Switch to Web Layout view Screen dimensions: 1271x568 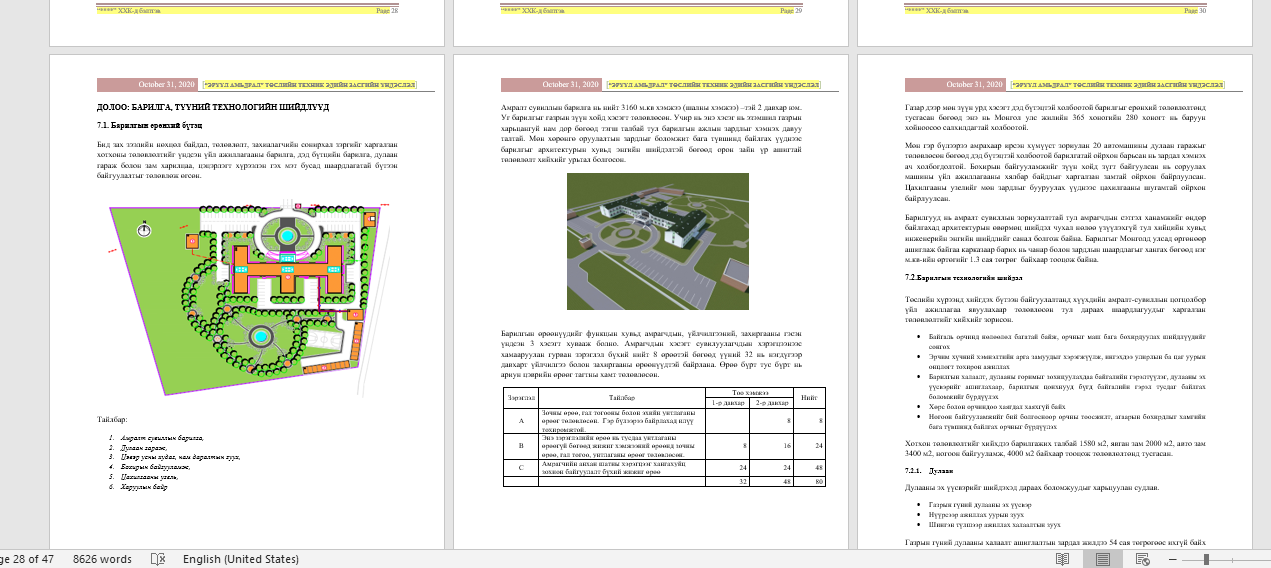click(x=1141, y=559)
